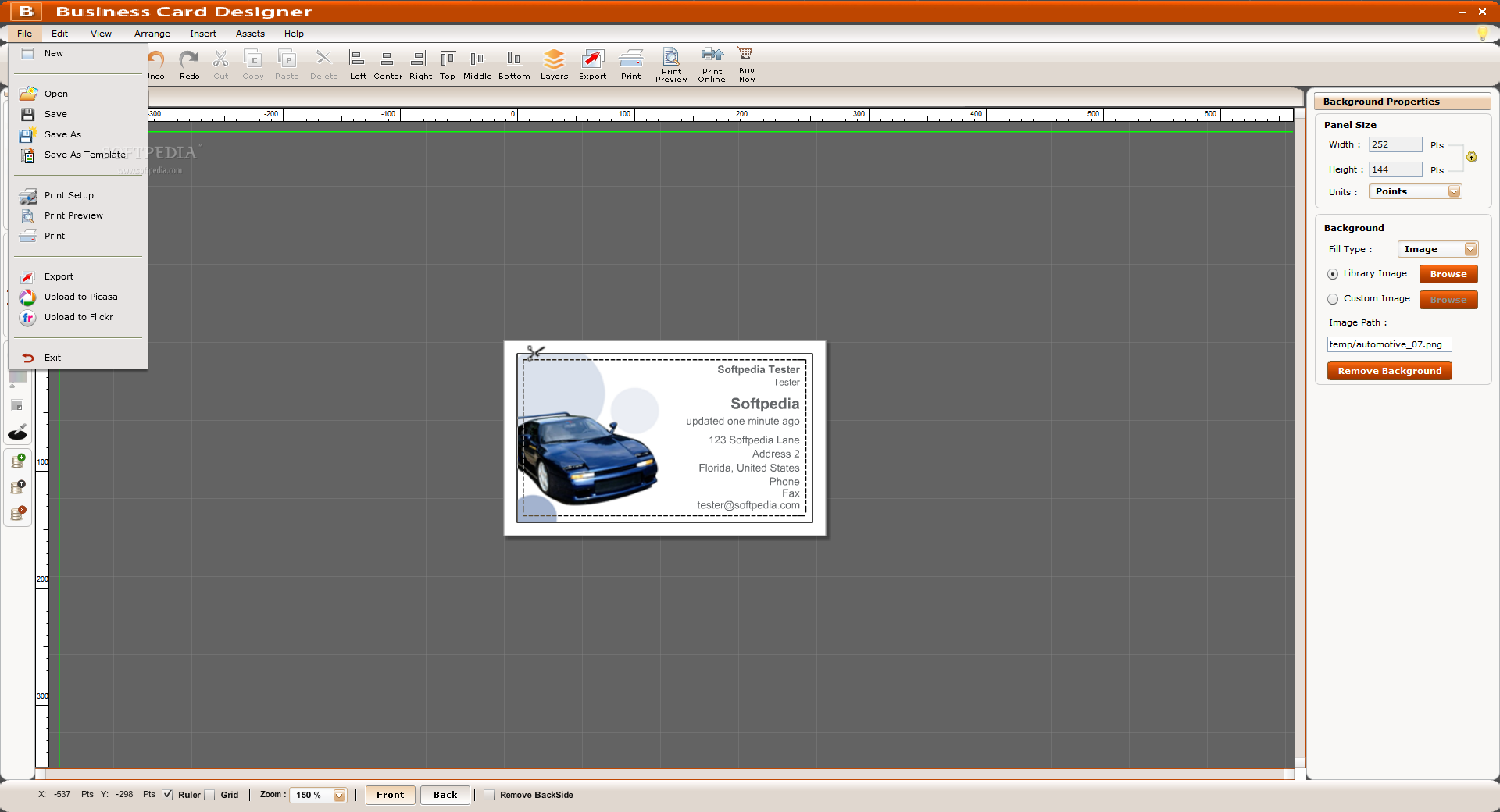This screenshot has height=812, width=1500.
Task: Click the database text field icon
Action: (x=18, y=487)
